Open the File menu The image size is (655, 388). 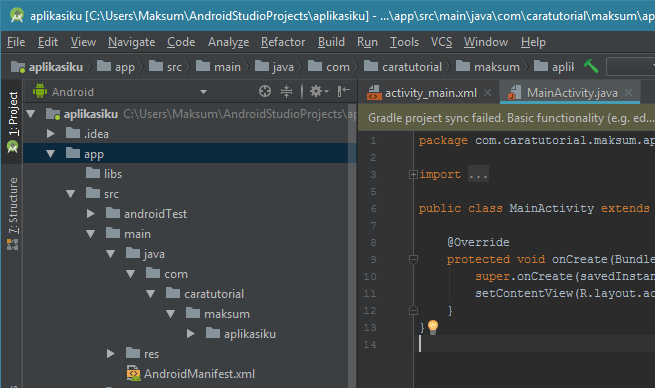coord(16,42)
